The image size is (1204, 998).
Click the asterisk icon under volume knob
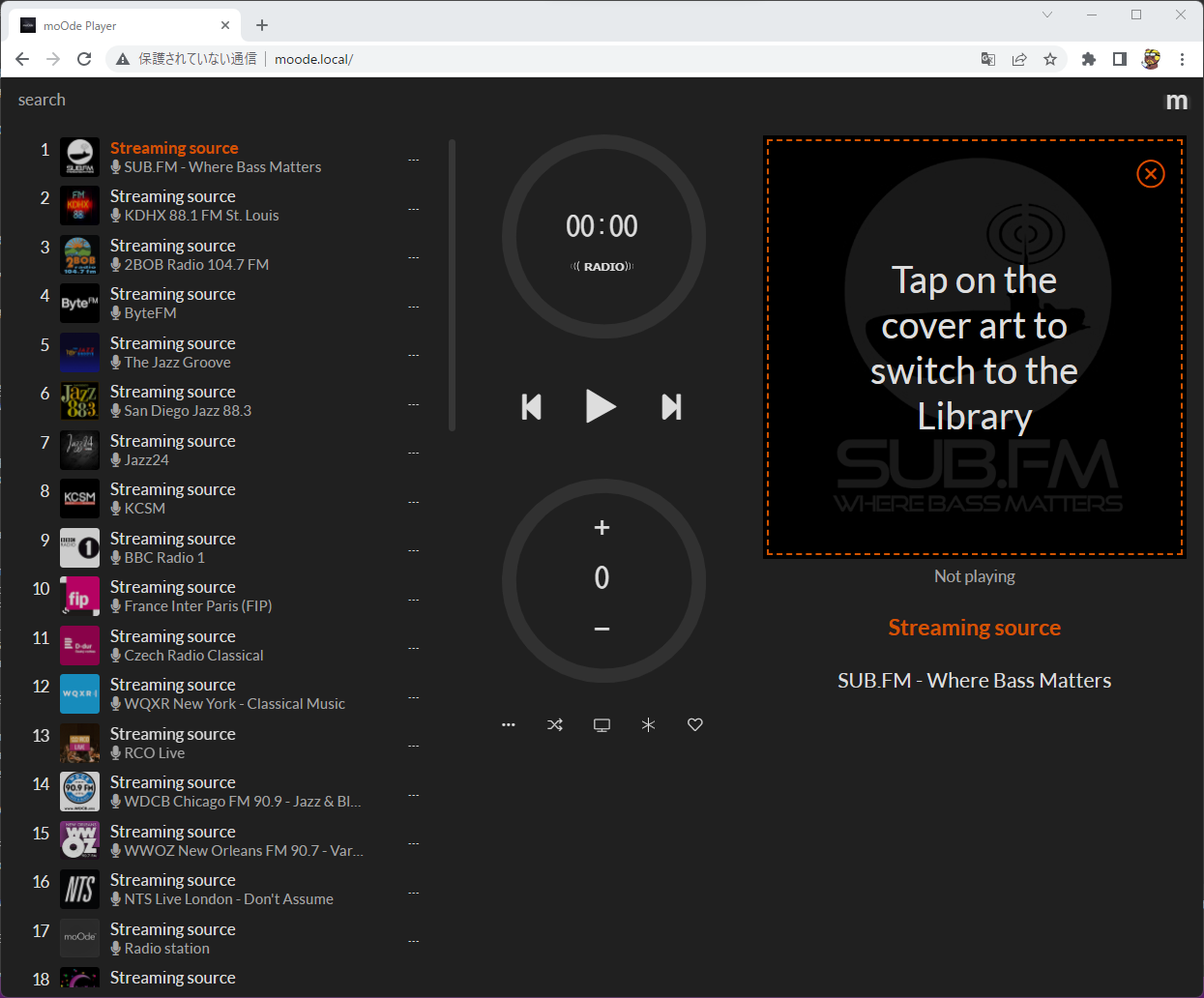coord(648,724)
